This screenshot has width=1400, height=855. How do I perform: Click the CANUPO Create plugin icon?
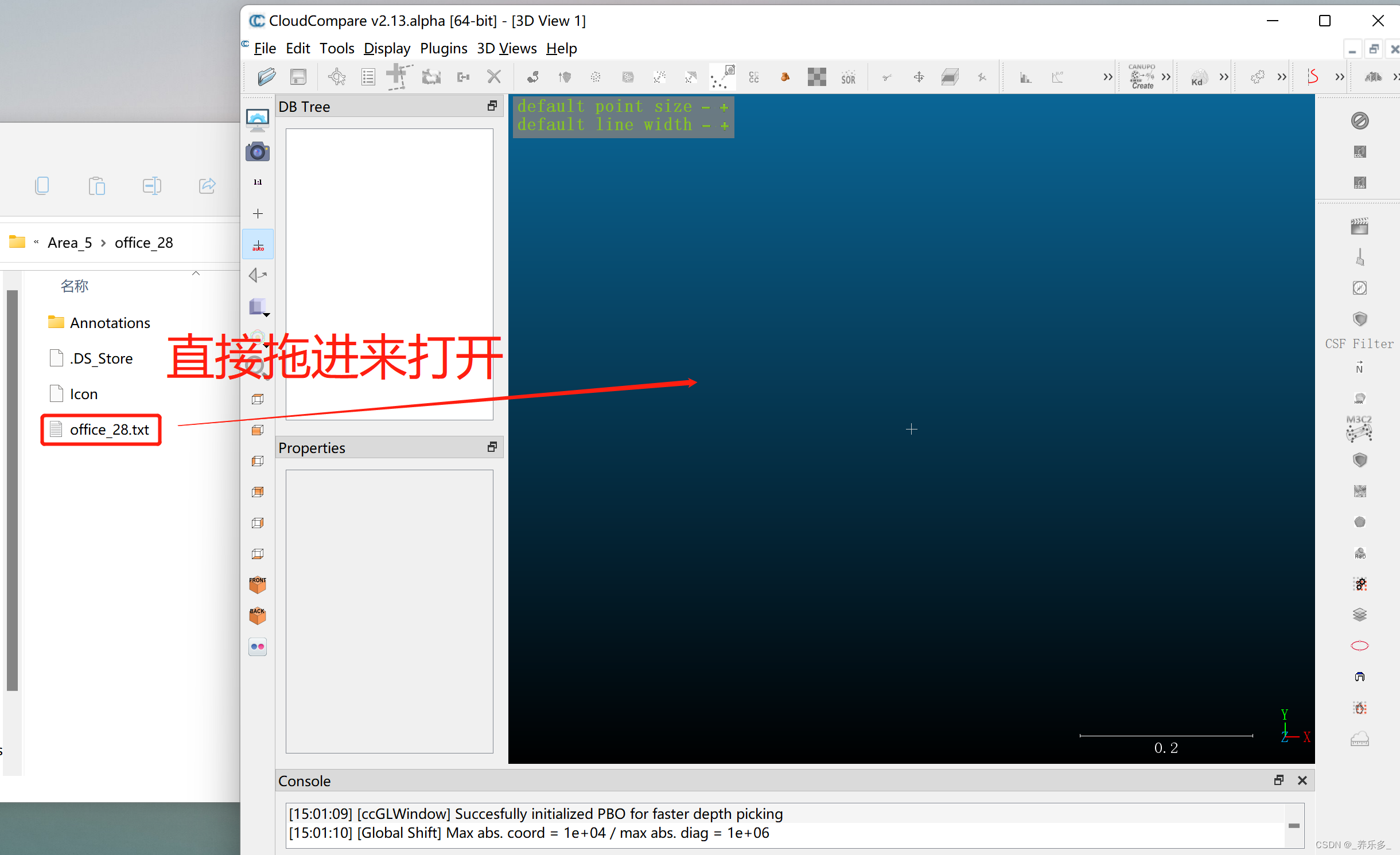point(1142,76)
